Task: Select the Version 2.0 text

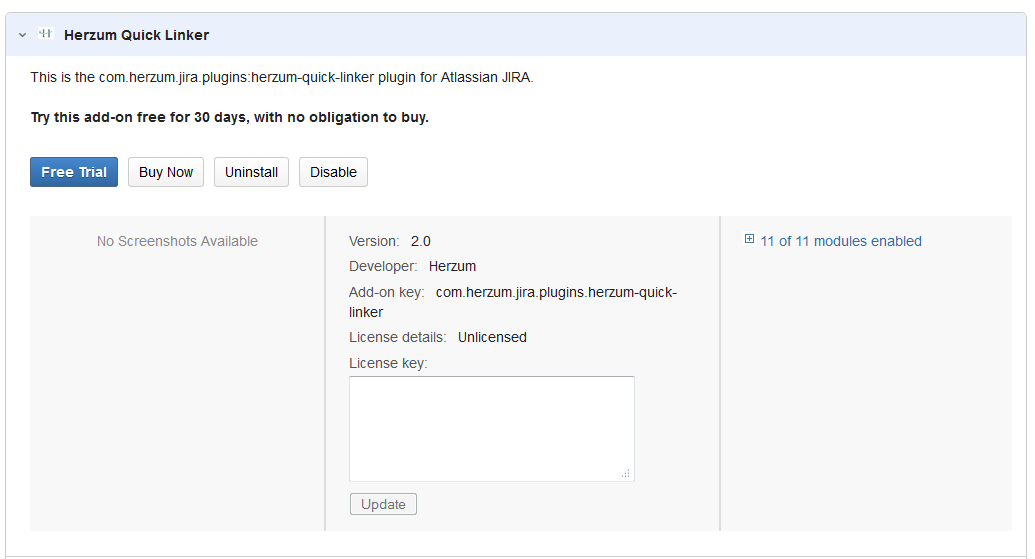Action: (x=420, y=241)
